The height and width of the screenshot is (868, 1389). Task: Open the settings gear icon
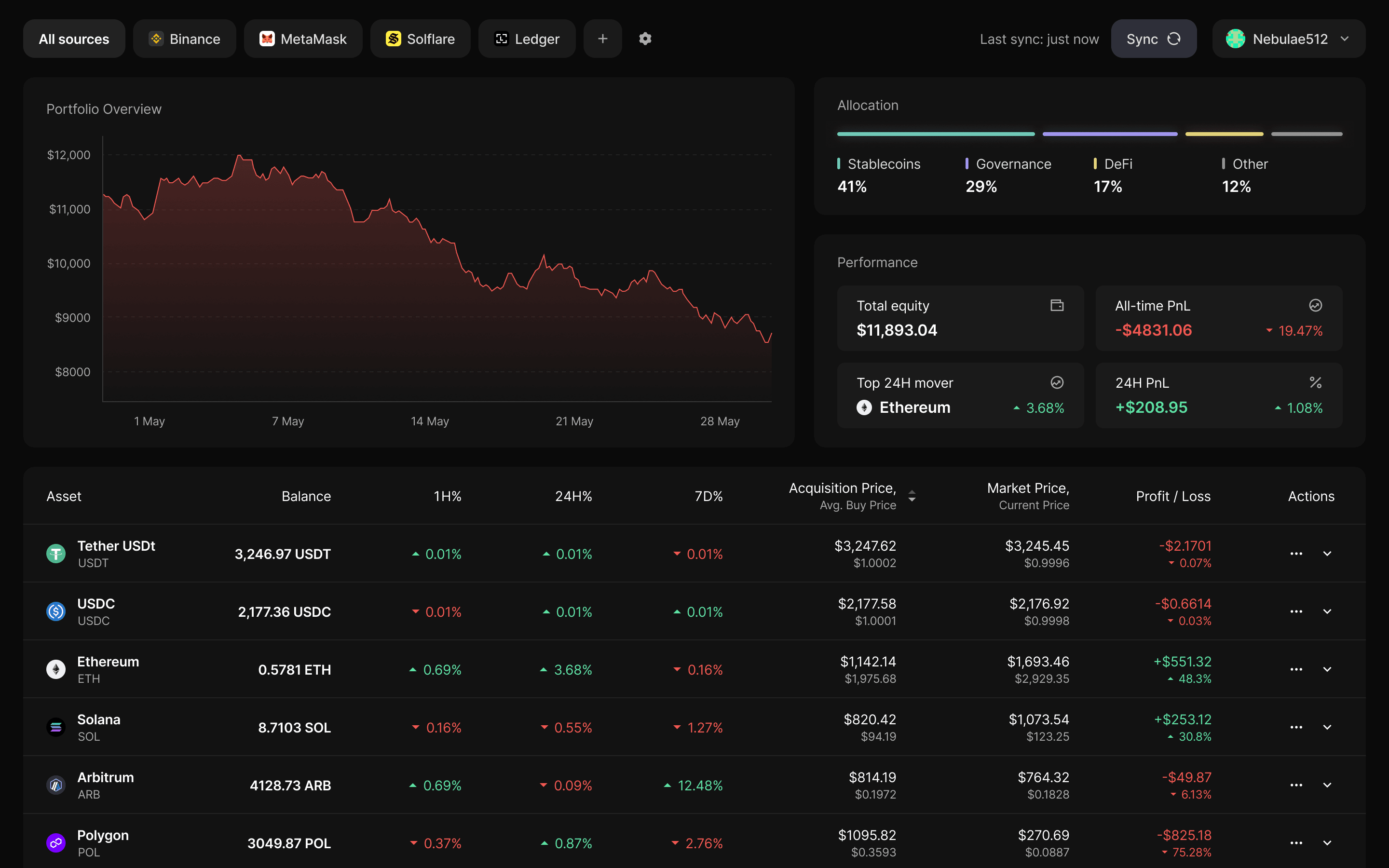coord(645,39)
